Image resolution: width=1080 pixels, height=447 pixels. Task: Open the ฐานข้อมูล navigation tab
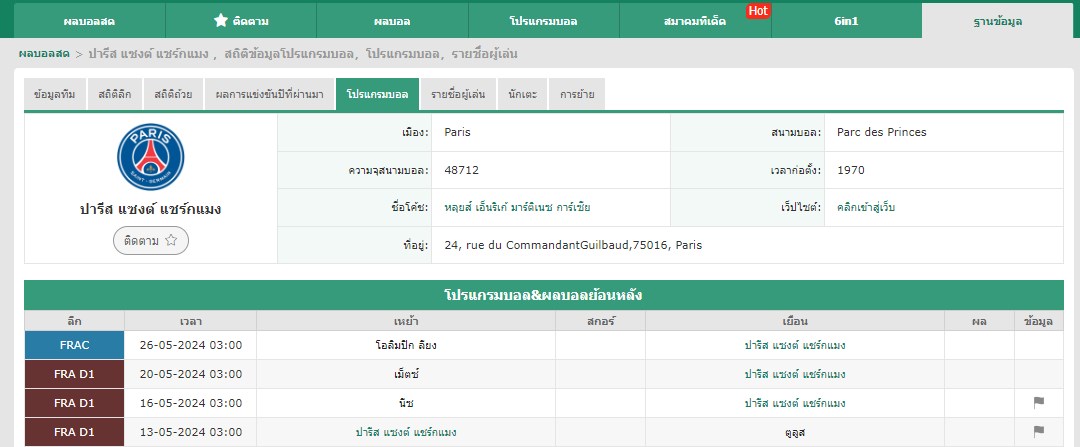tap(998, 21)
